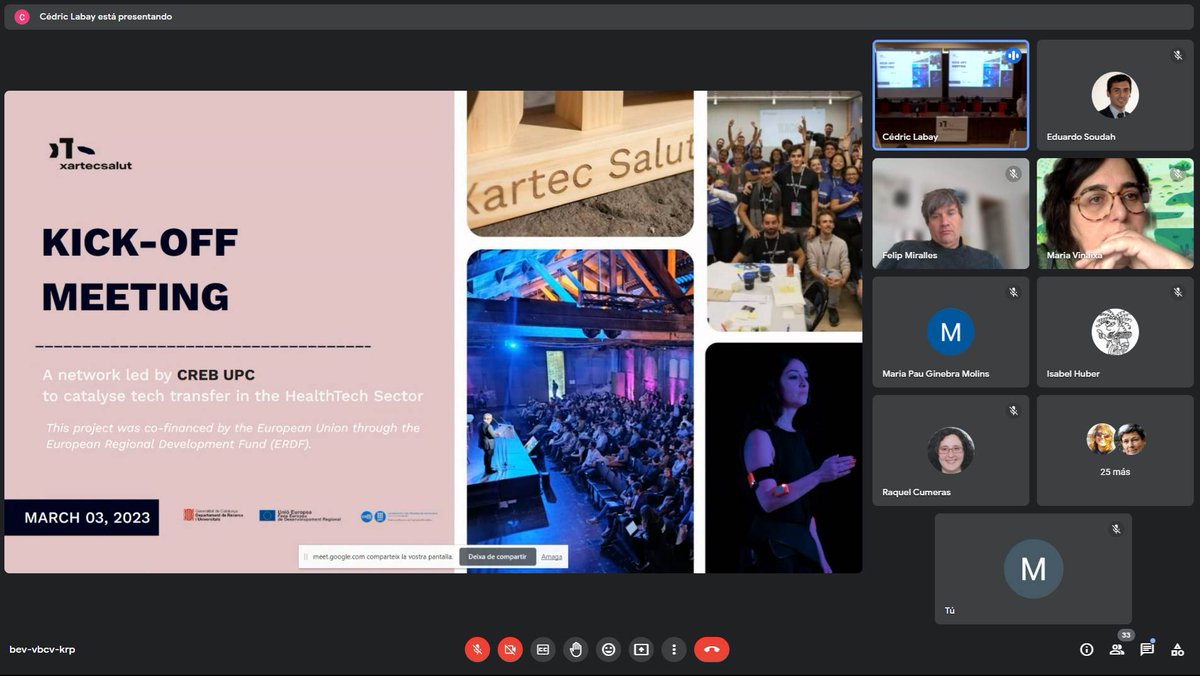The height and width of the screenshot is (676, 1200).
Task: Open the meeting details info icon
Action: click(1087, 649)
